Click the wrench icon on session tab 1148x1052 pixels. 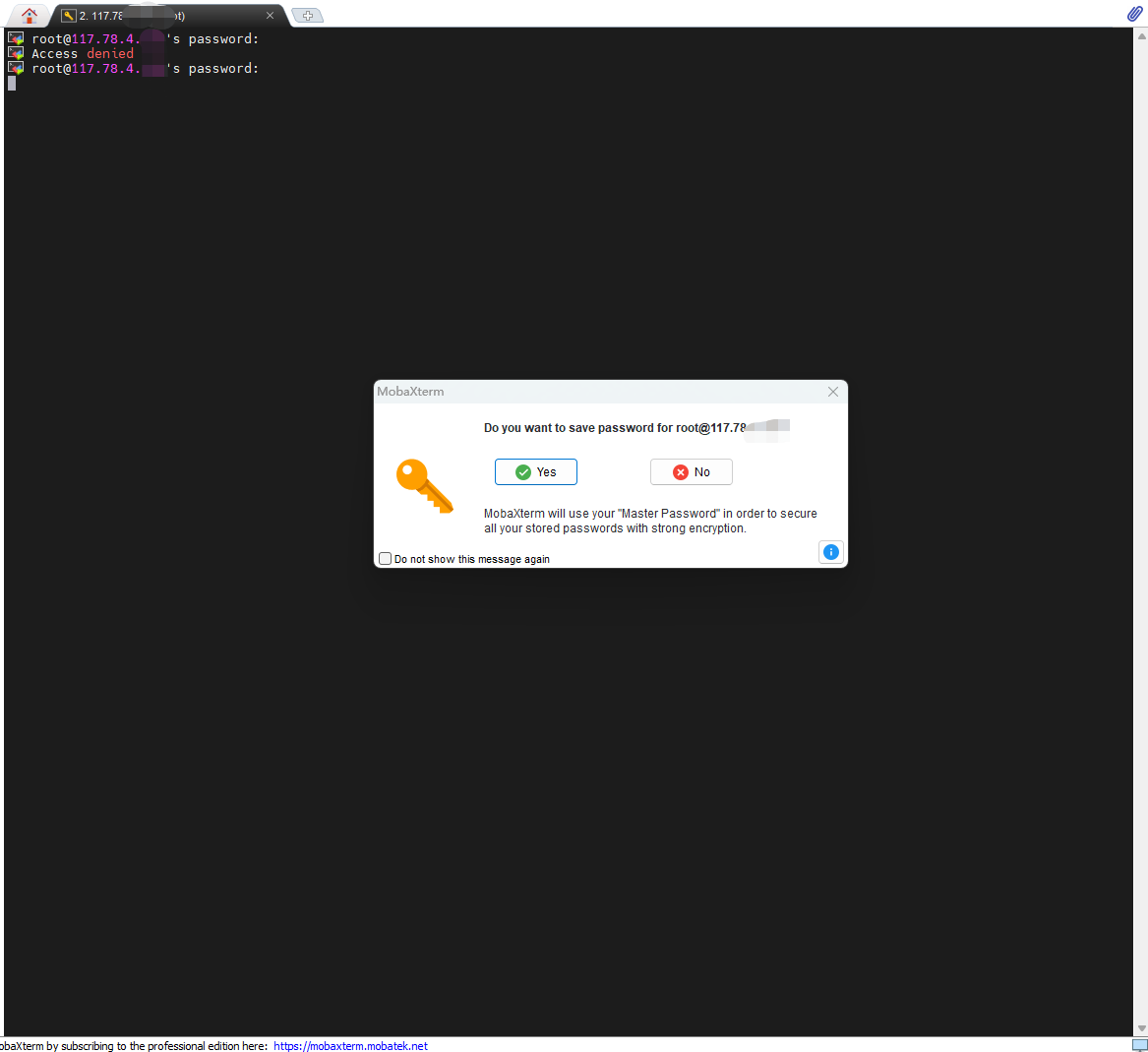[69, 16]
